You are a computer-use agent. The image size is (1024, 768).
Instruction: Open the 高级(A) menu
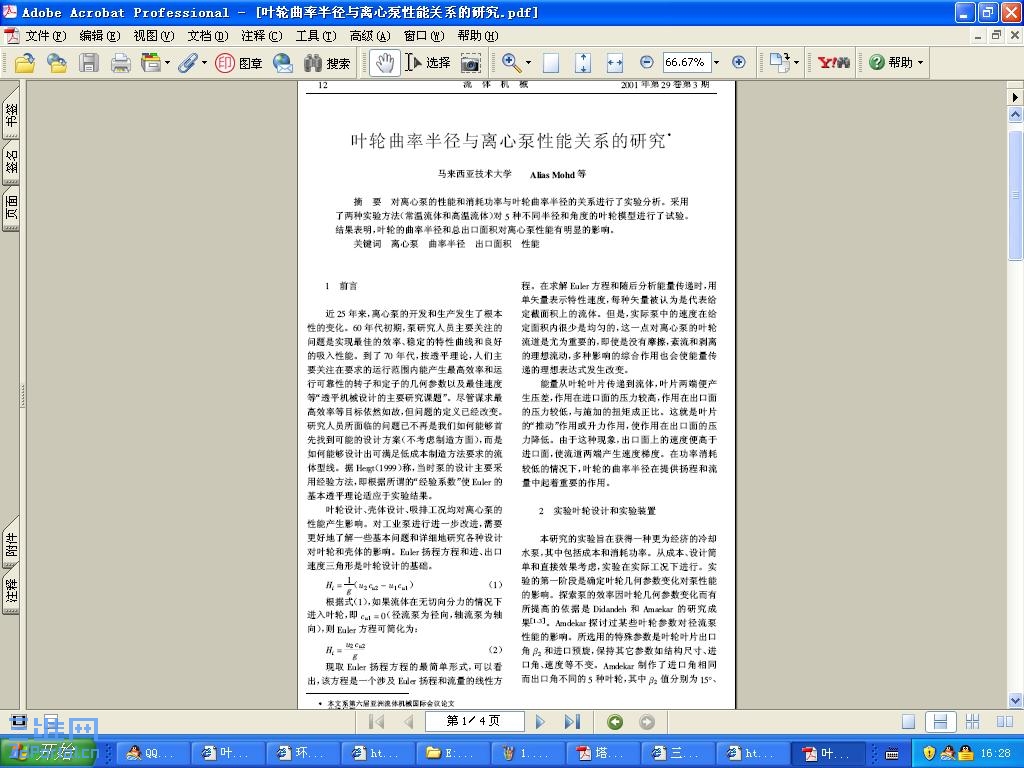(x=370, y=36)
